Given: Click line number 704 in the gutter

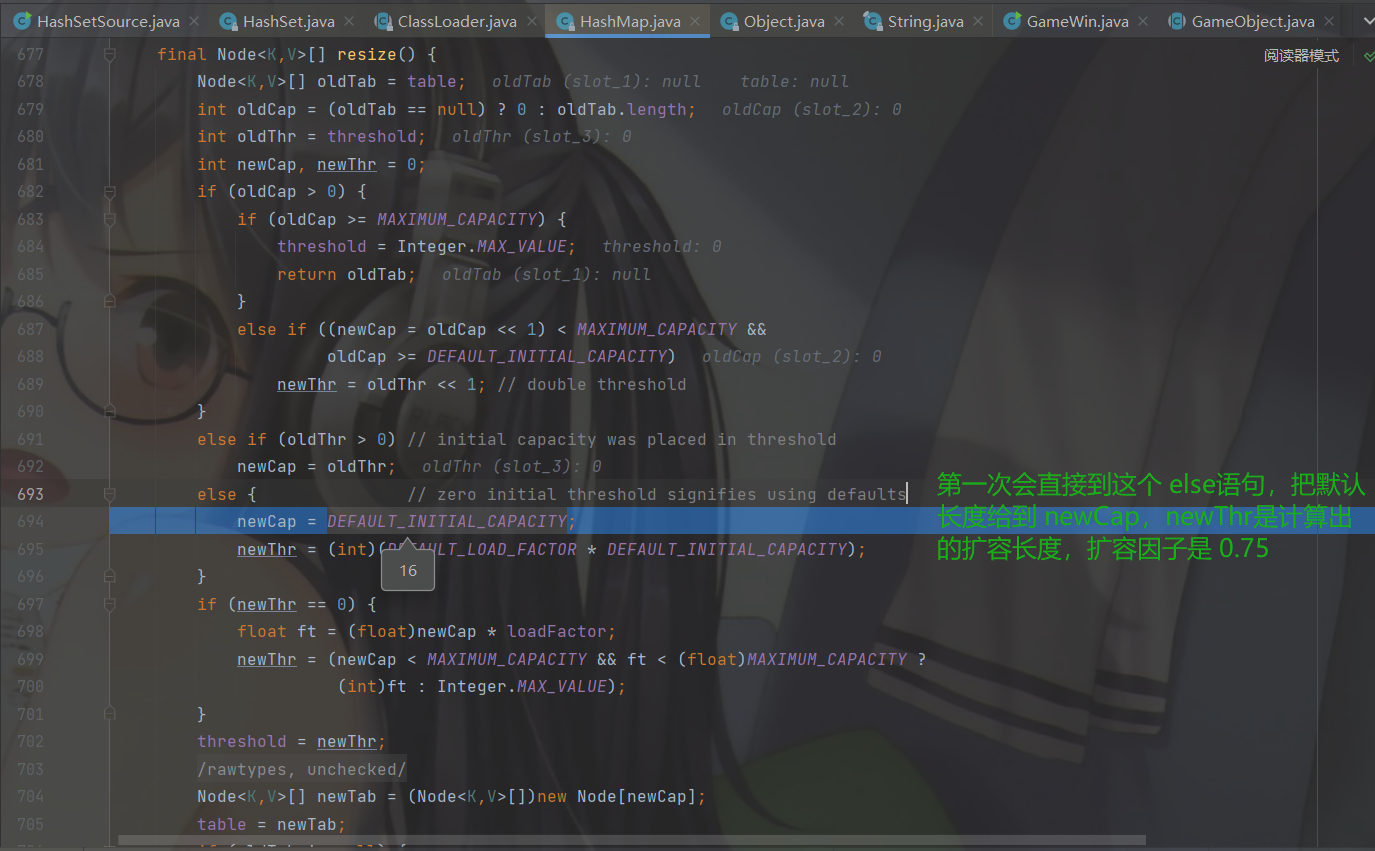Looking at the screenshot, I should 31,796.
